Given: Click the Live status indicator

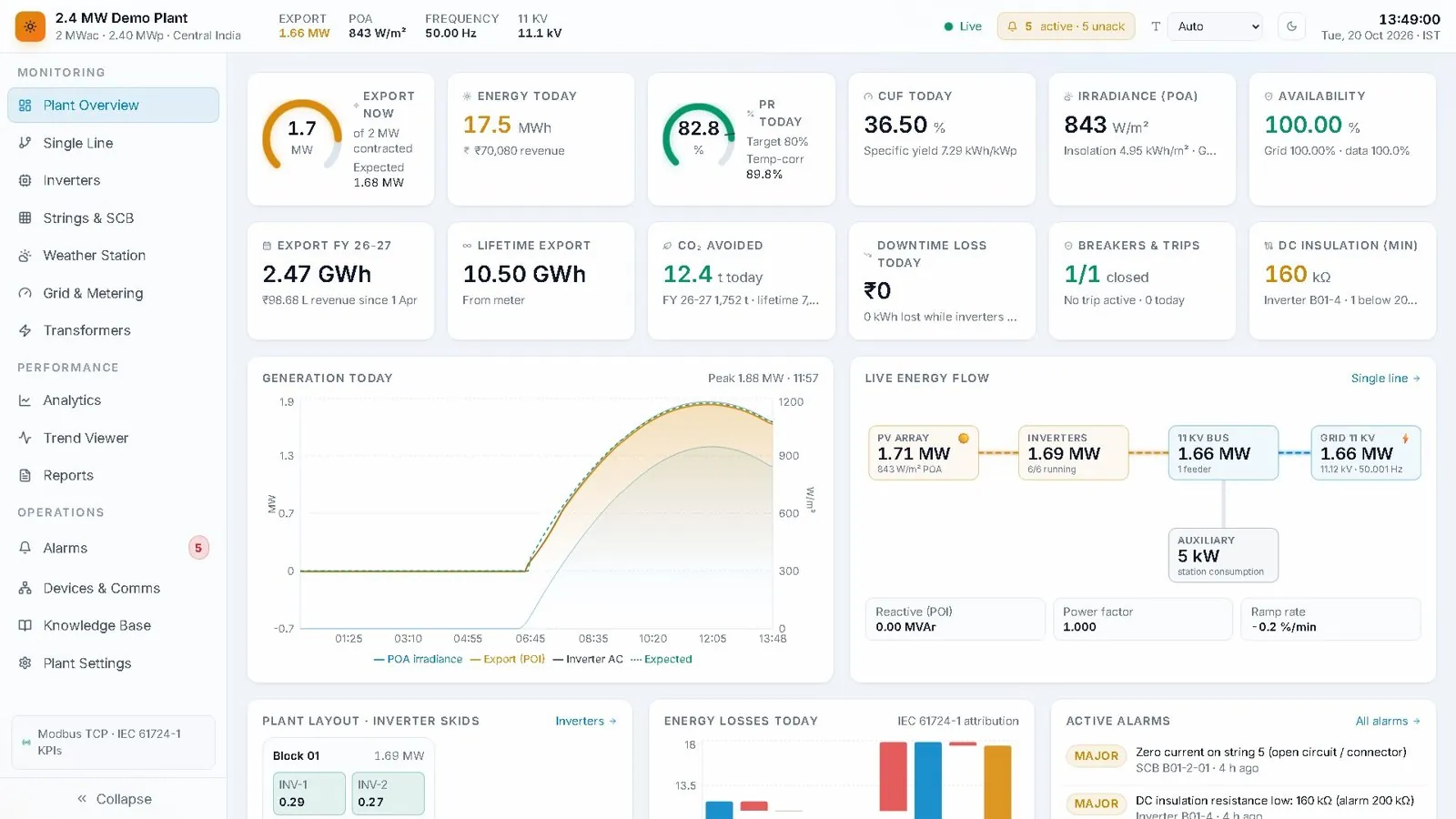Looking at the screenshot, I should coord(963,26).
